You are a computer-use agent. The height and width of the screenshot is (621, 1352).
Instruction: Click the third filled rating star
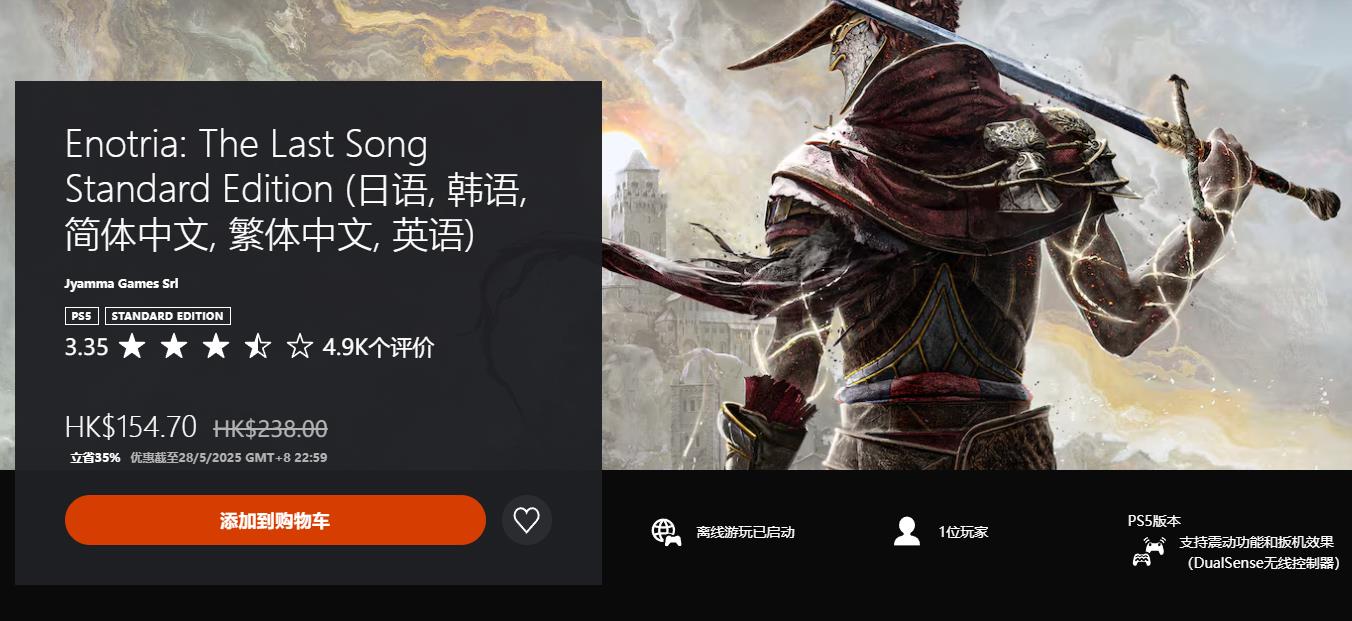coord(216,347)
